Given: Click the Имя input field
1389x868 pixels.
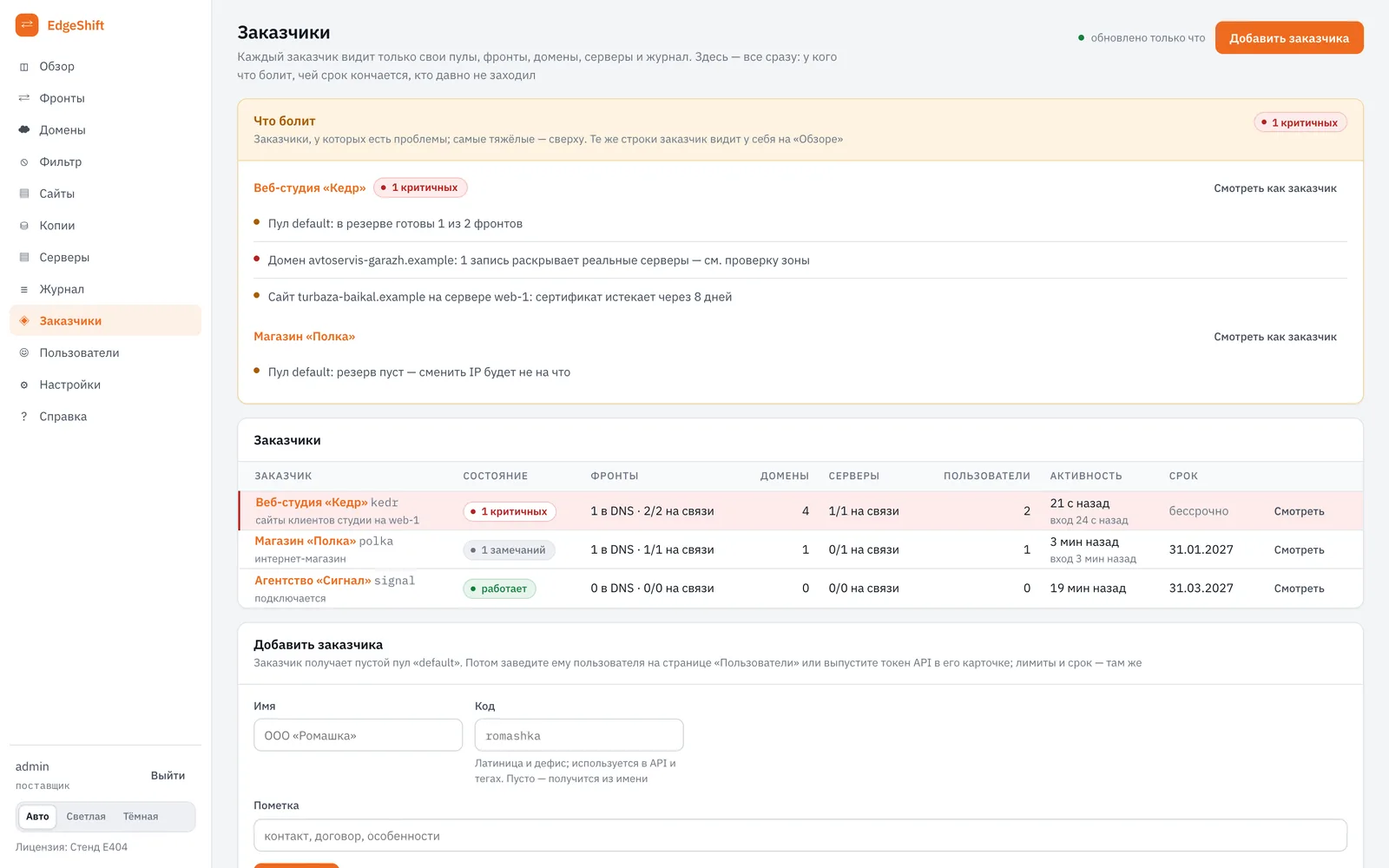Looking at the screenshot, I should (x=358, y=735).
